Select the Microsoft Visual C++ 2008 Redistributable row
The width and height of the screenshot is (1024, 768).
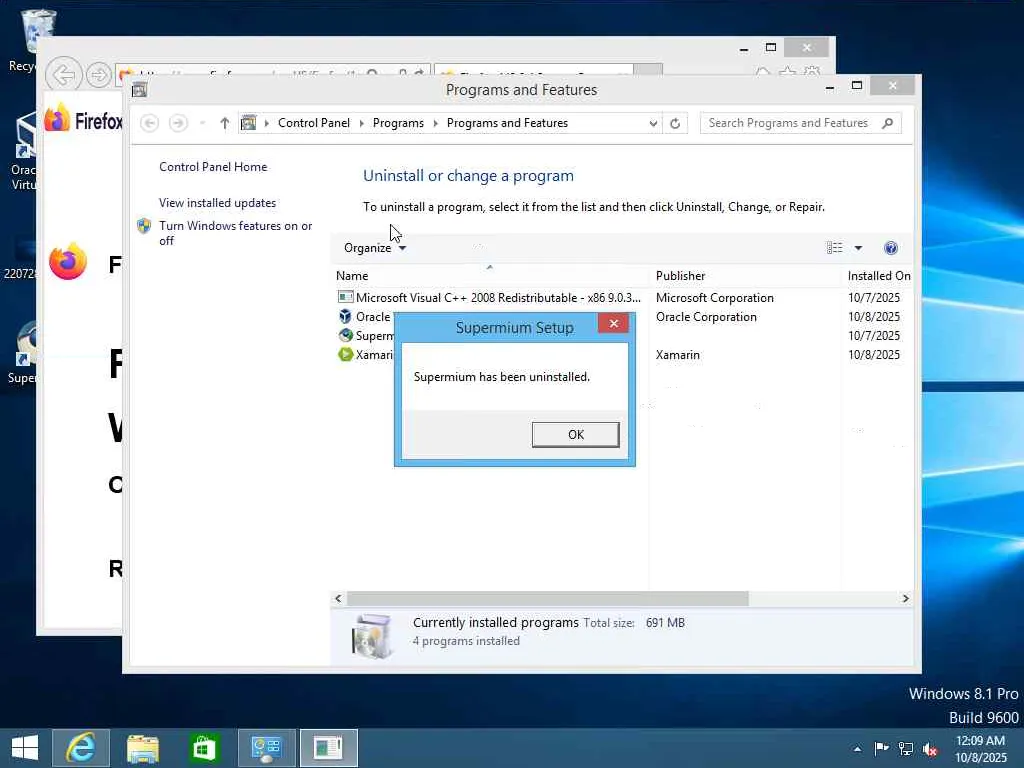click(x=624, y=297)
